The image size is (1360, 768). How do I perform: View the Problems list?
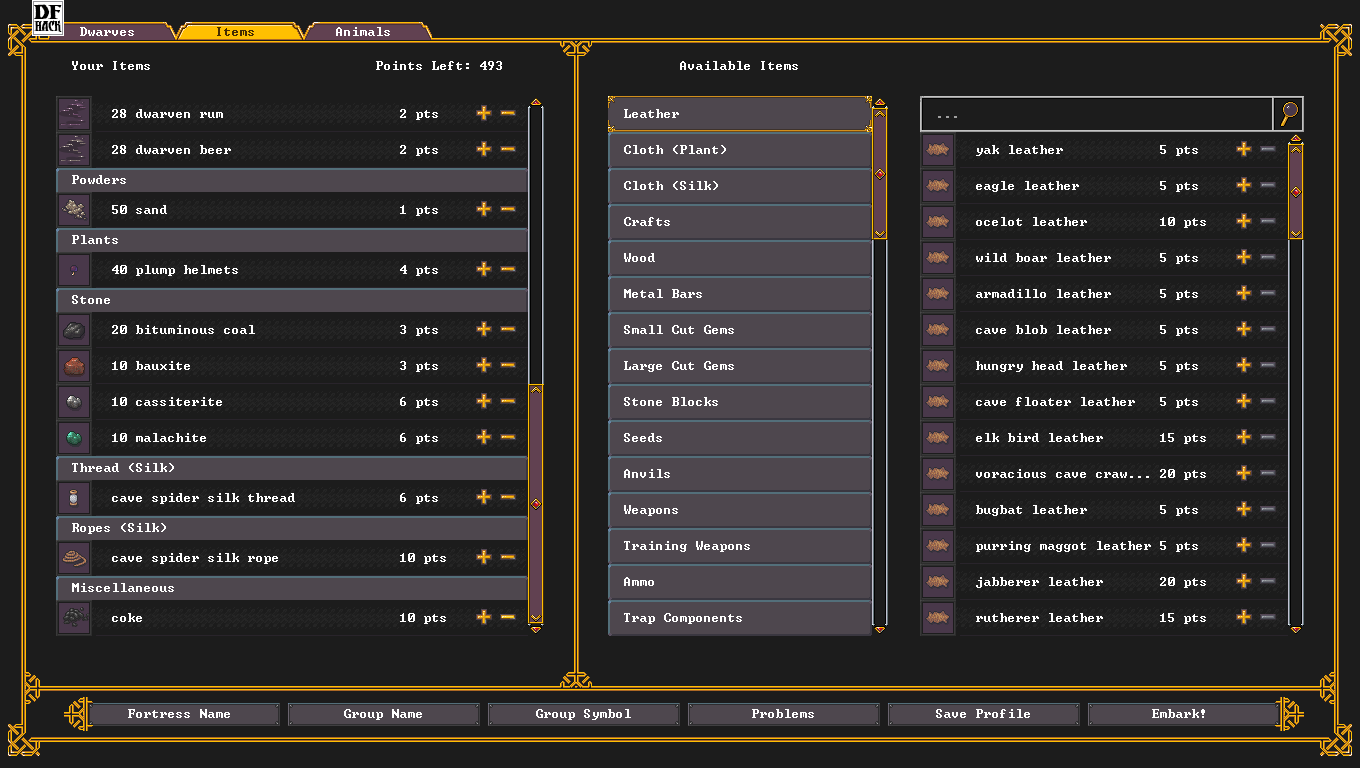coord(783,714)
